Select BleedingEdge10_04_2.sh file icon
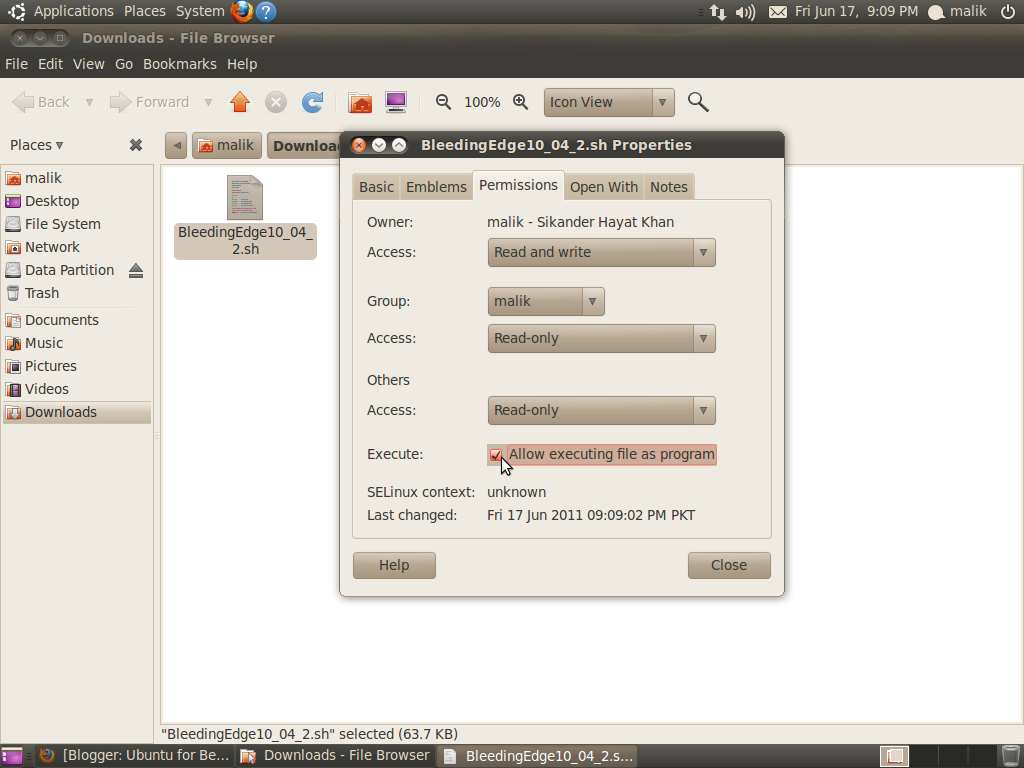The height and width of the screenshot is (768, 1024). tap(245, 197)
